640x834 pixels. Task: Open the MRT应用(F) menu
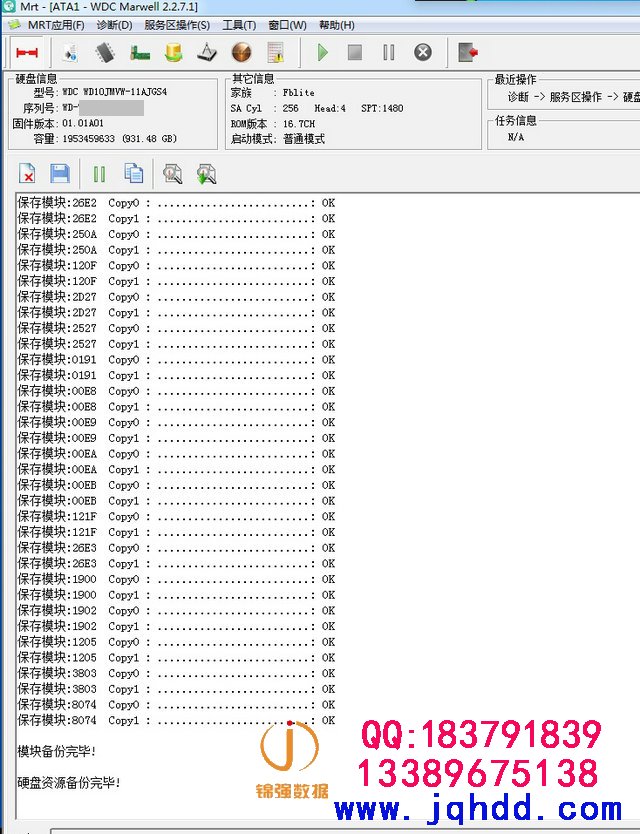pos(55,25)
